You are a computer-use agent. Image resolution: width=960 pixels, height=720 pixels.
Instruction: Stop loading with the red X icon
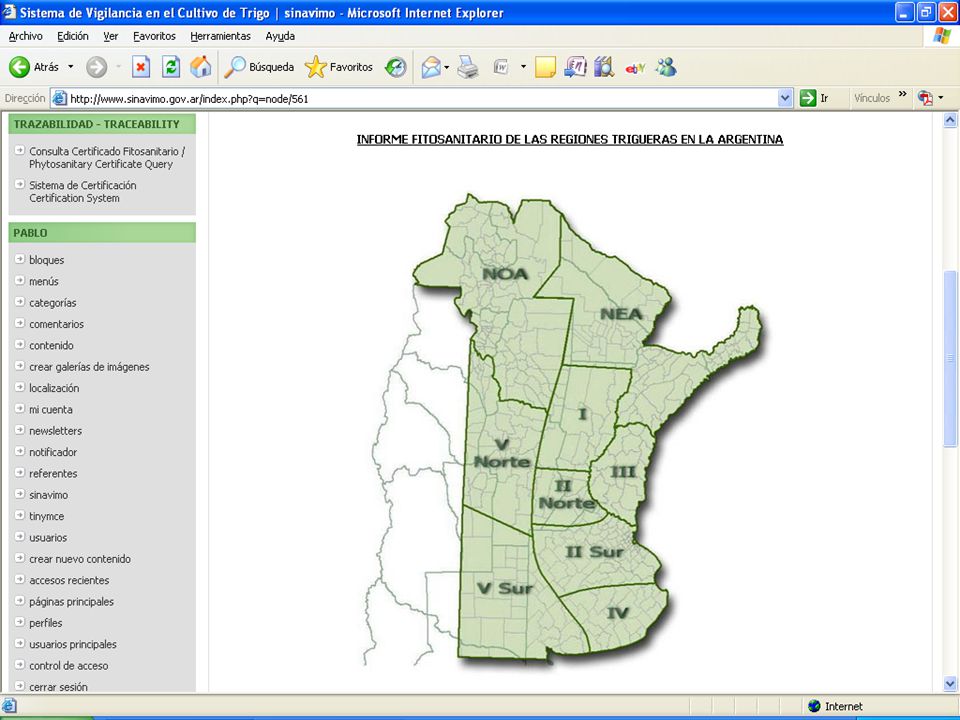[x=141, y=67]
